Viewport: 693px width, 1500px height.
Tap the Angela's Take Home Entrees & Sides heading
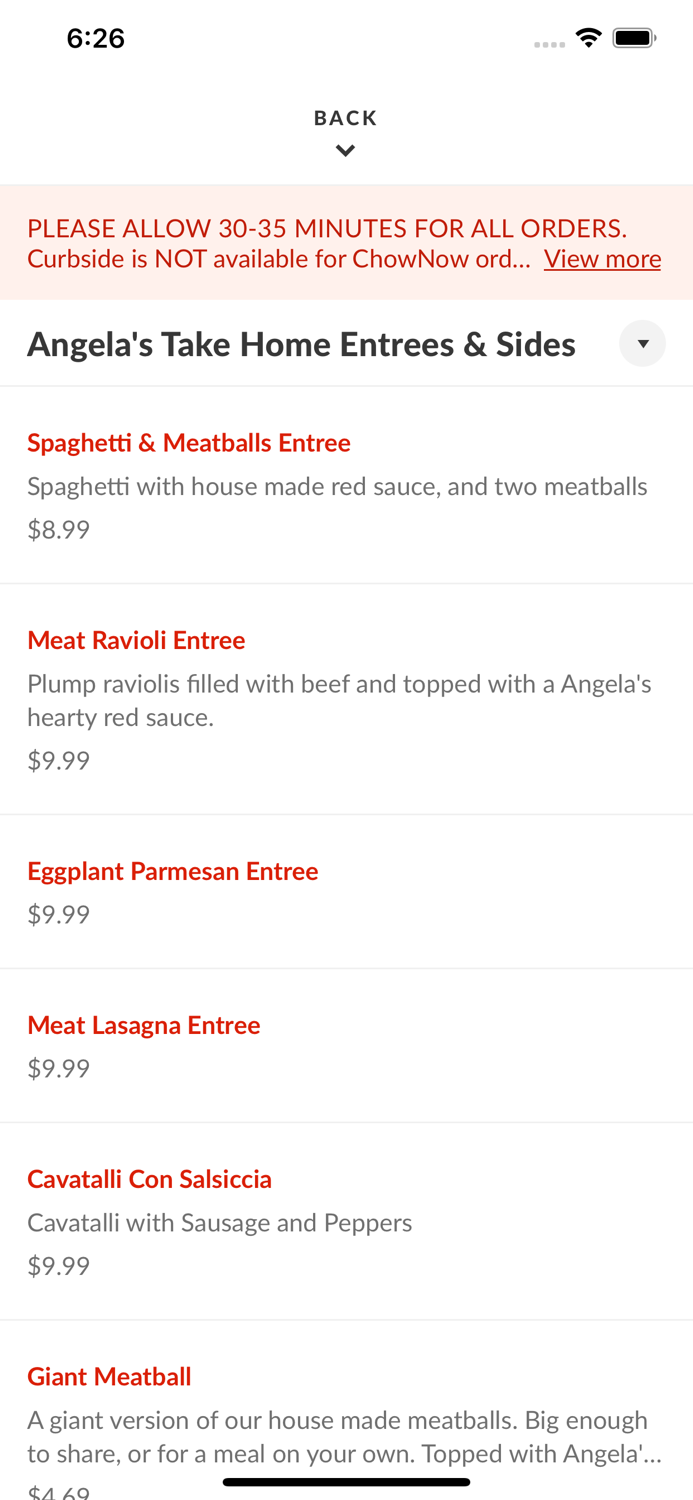301,344
